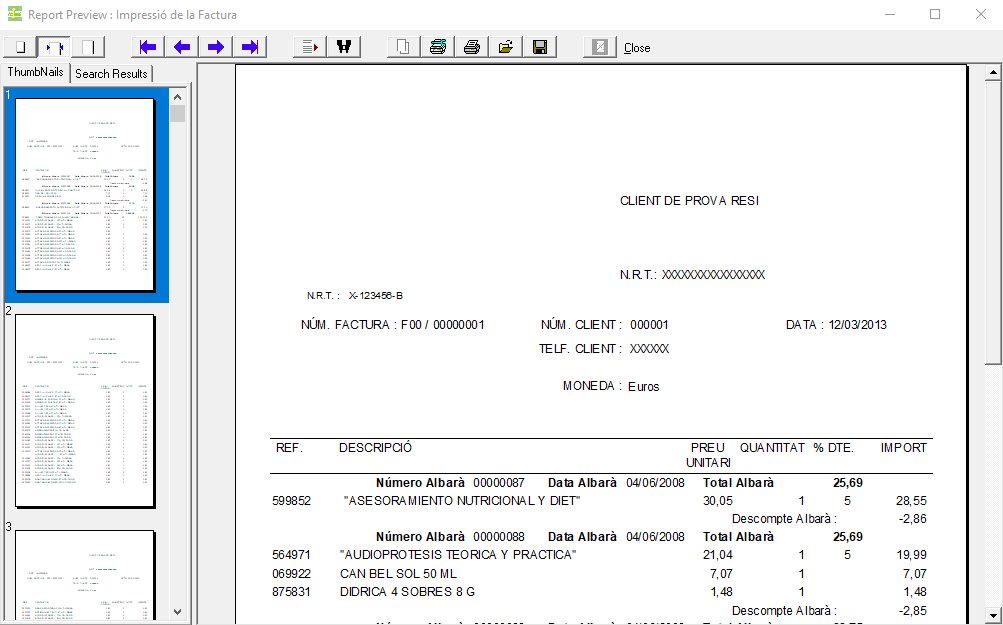
Task: Click the DESCRIPCIÓ column header
Action: point(375,448)
